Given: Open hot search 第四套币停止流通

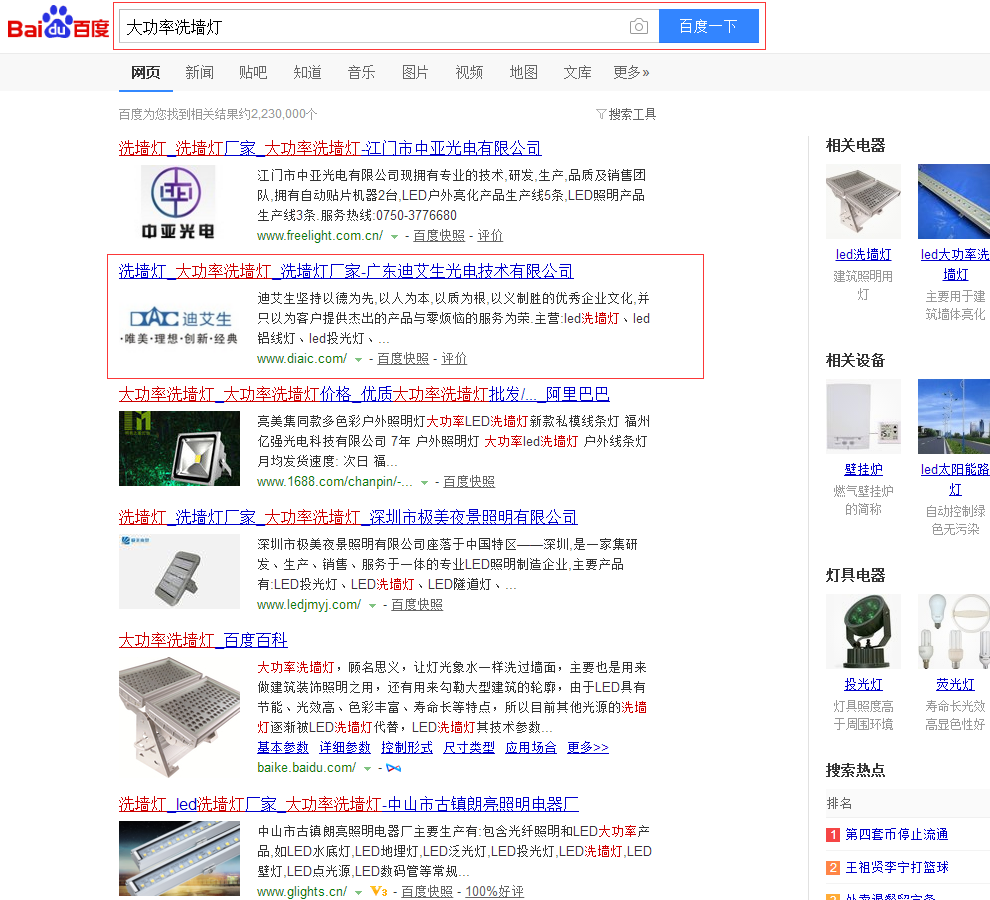Looking at the screenshot, I should coord(897,835).
